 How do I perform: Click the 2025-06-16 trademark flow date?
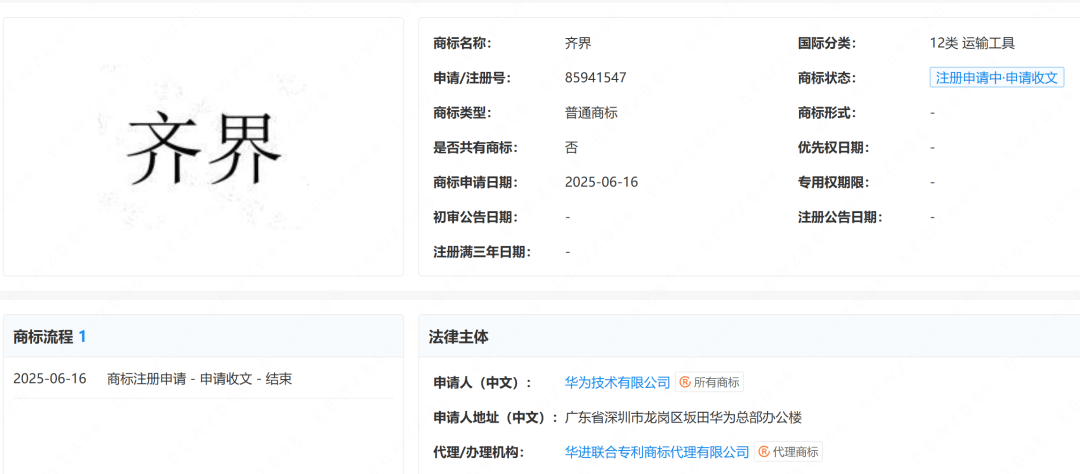(50, 379)
